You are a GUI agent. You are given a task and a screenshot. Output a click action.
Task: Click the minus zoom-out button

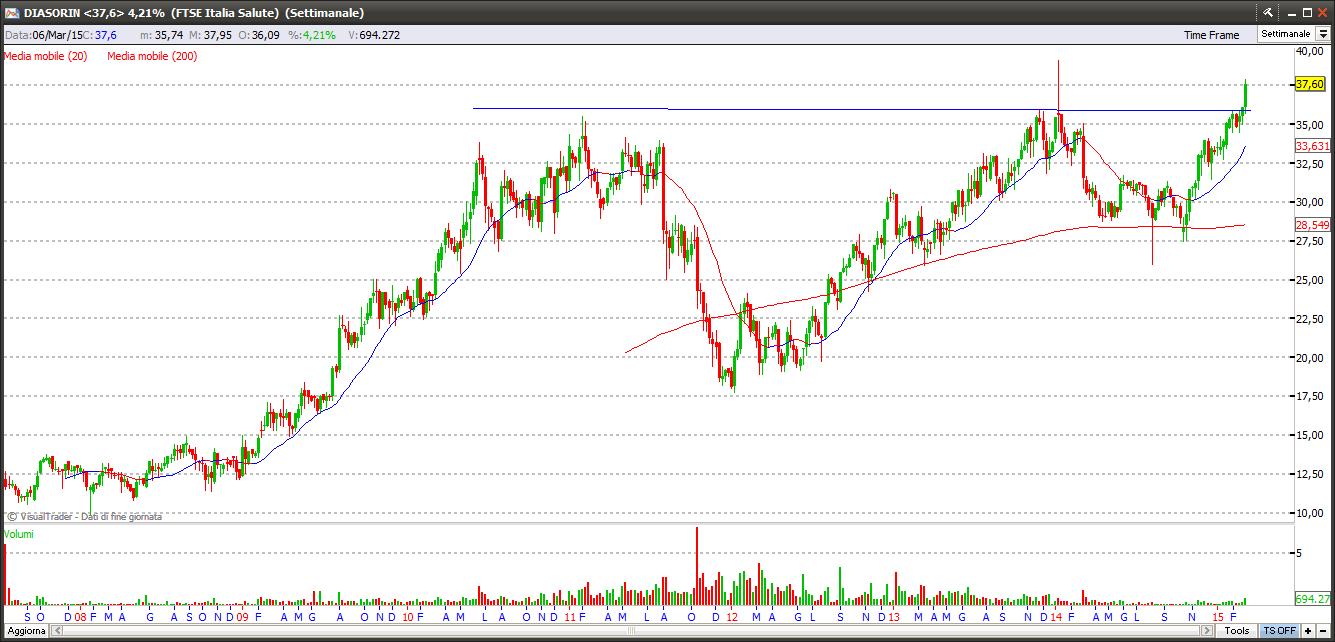[x=1324, y=631]
